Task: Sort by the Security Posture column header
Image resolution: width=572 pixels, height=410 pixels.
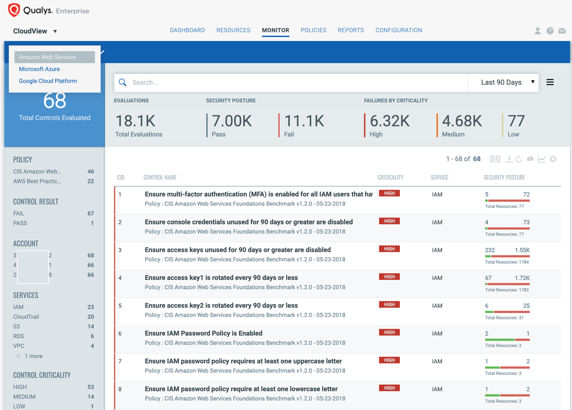Action: pyautogui.click(x=504, y=177)
